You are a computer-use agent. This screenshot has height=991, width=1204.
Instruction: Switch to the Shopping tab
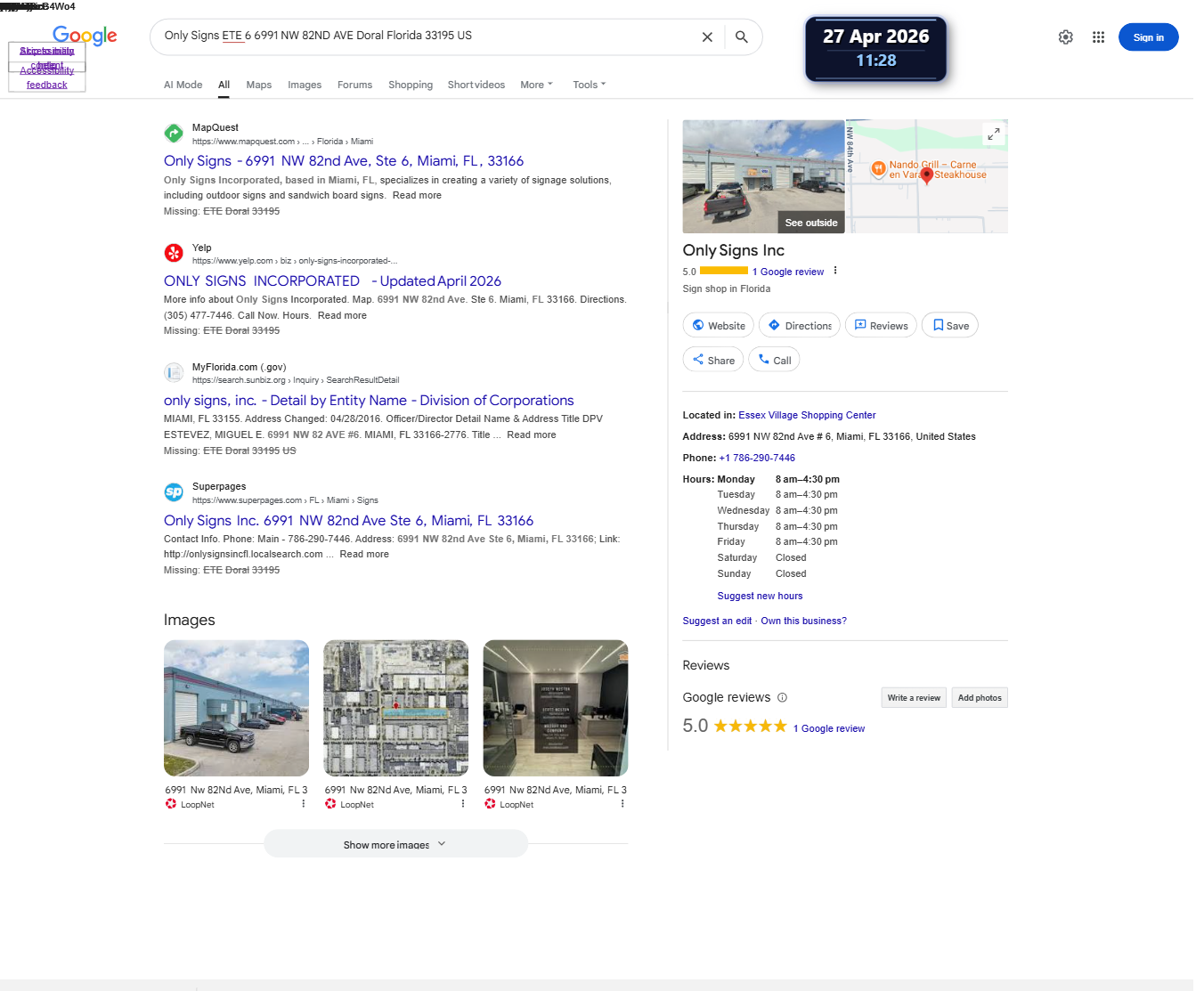[x=411, y=85]
